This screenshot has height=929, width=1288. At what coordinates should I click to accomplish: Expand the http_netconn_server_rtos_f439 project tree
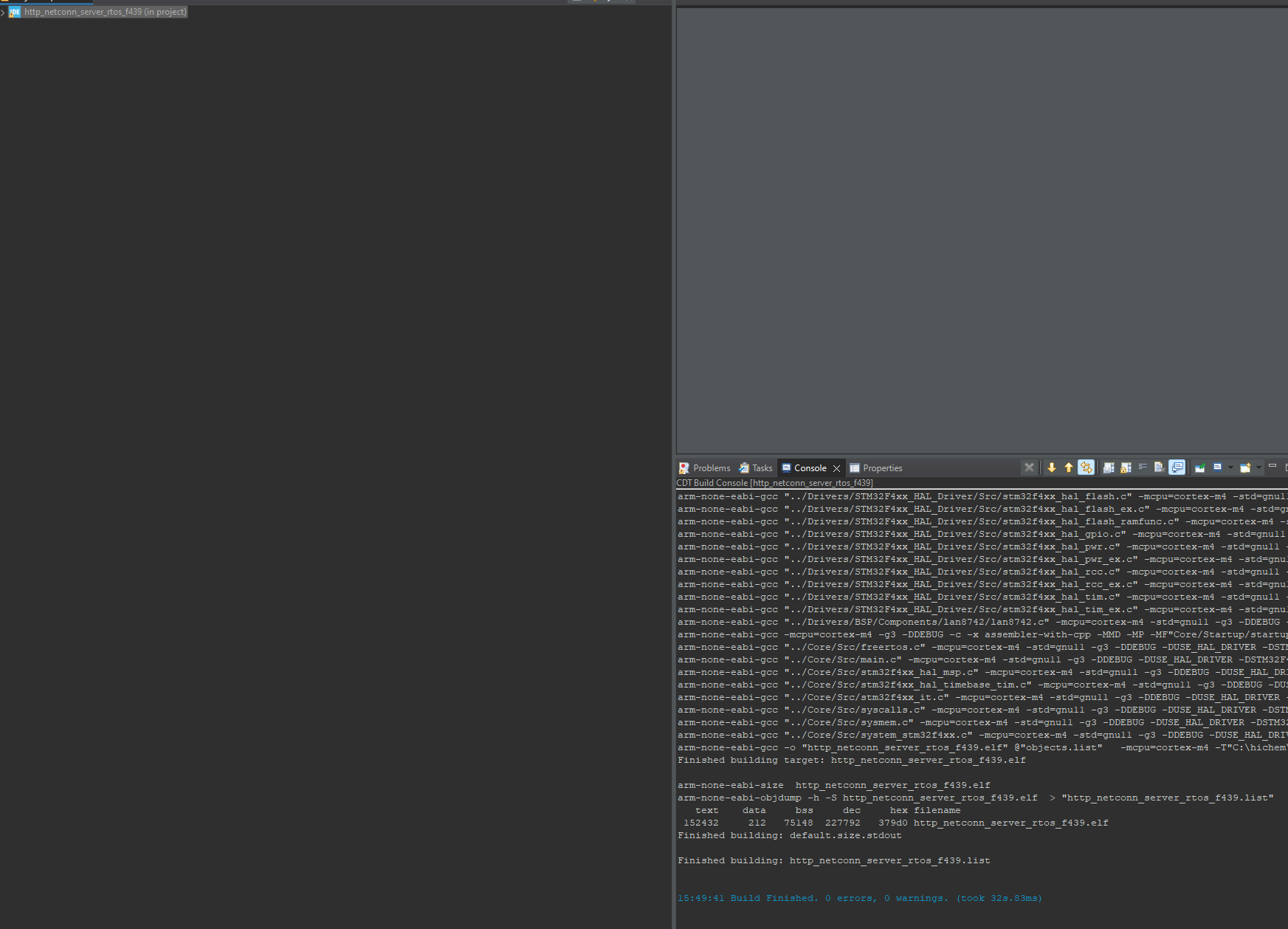[x=3, y=13]
